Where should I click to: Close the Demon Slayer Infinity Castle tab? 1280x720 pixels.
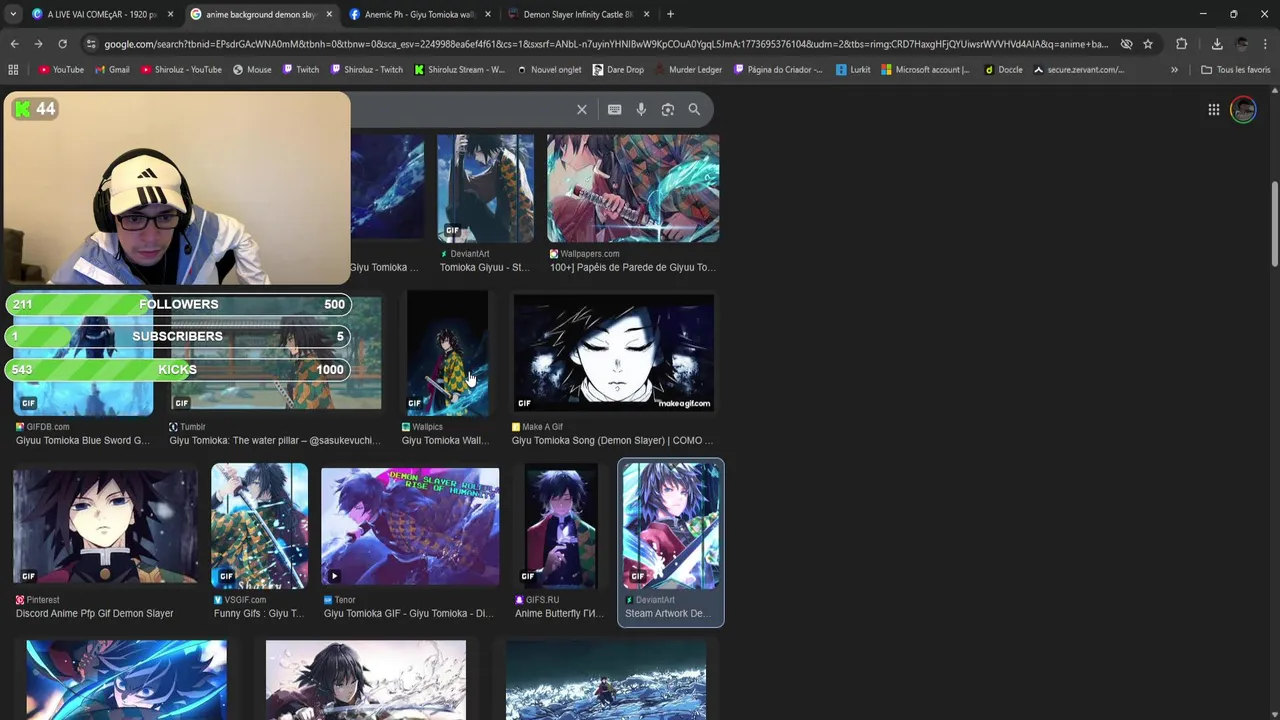coord(647,14)
